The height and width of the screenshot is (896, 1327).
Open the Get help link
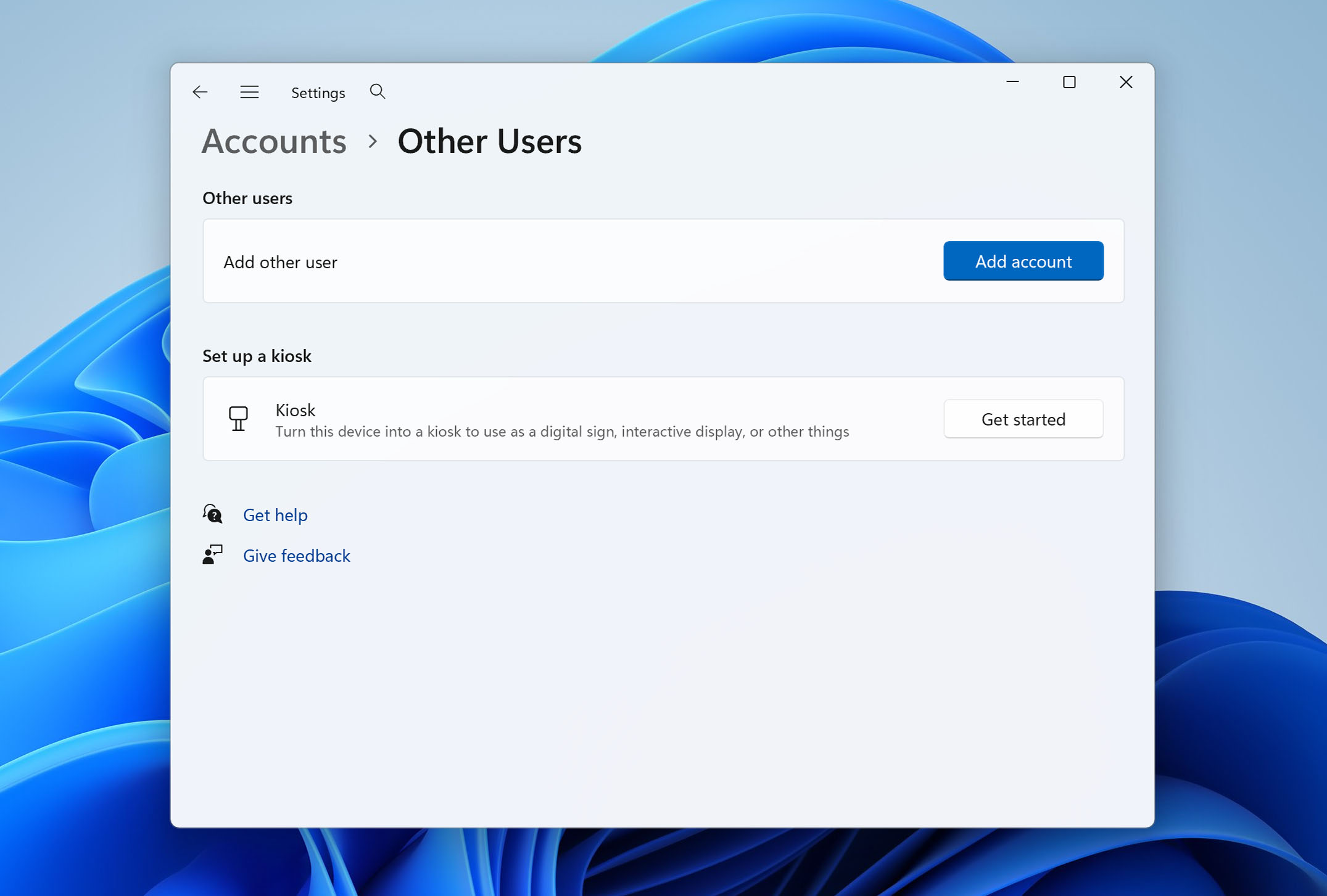tap(275, 514)
